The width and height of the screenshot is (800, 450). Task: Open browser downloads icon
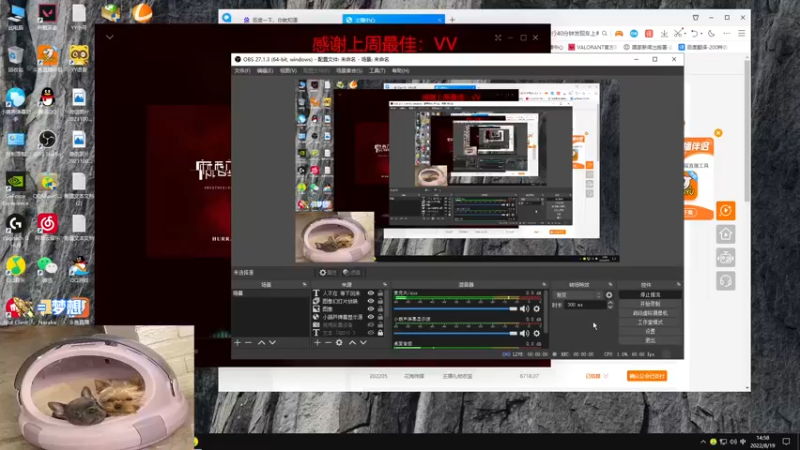point(664,34)
